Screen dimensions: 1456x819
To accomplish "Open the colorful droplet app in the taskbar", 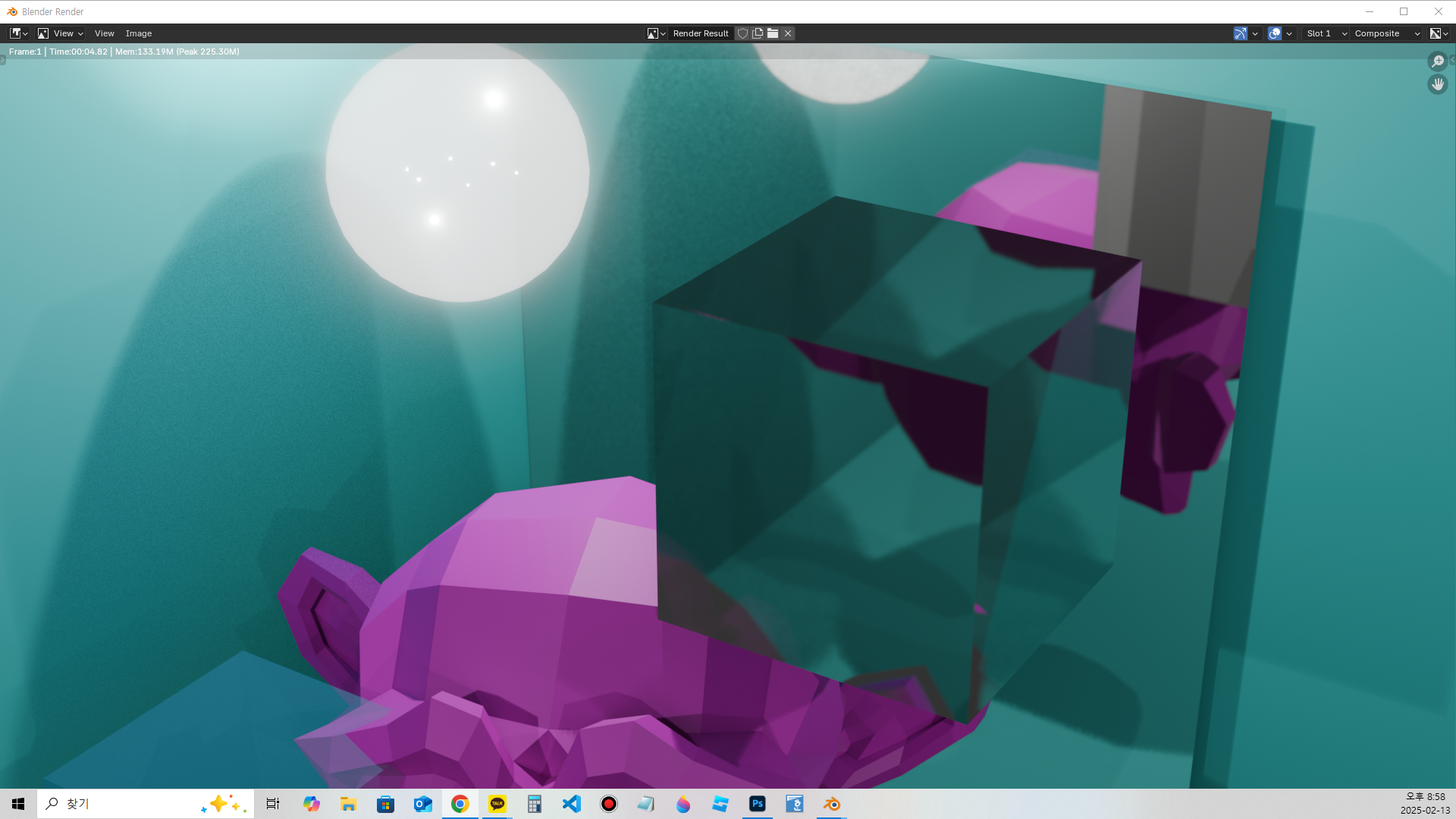I will coord(682,804).
